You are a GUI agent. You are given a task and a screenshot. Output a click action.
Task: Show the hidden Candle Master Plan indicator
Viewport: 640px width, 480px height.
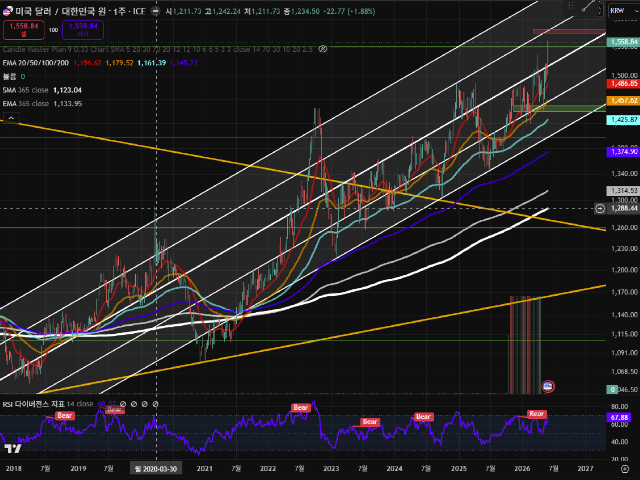[323, 49]
